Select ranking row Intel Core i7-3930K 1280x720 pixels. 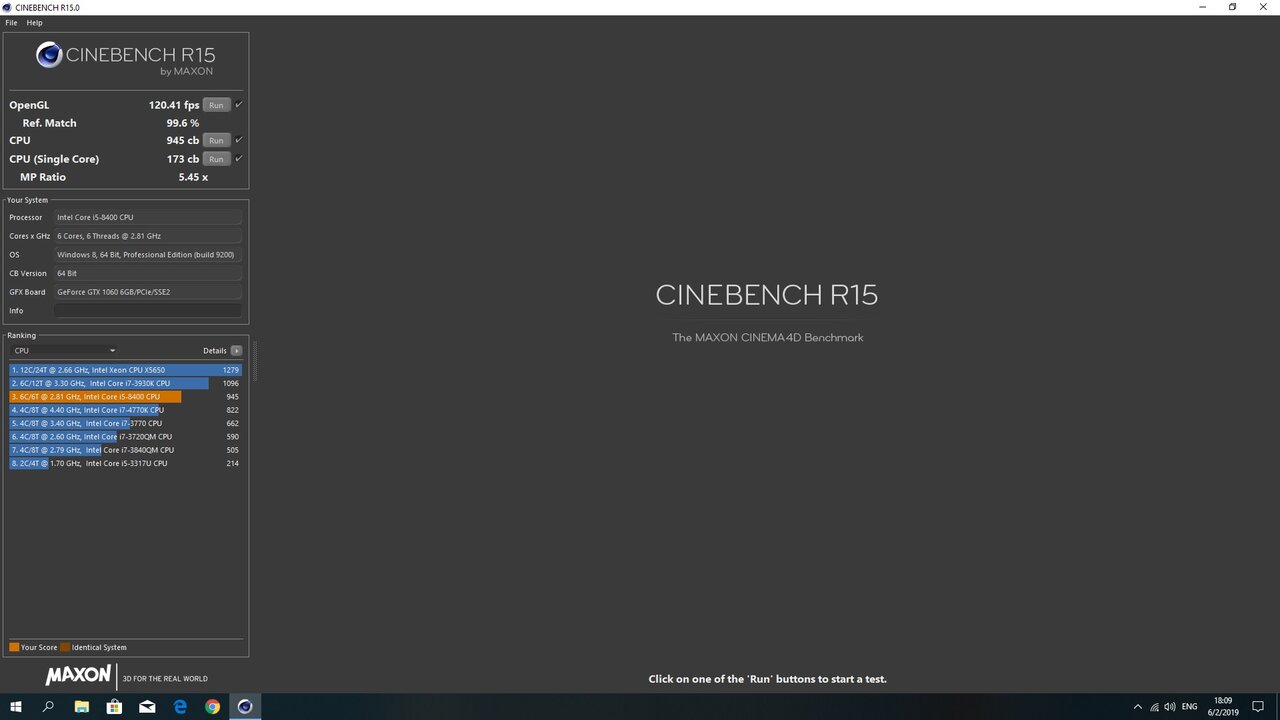click(x=125, y=383)
